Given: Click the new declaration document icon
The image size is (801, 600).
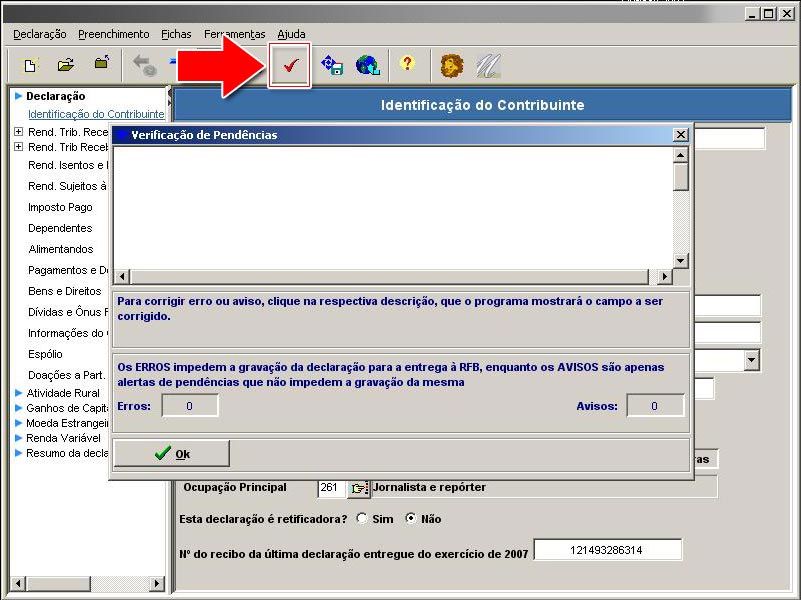Looking at the screenshot, I should 30,66.
